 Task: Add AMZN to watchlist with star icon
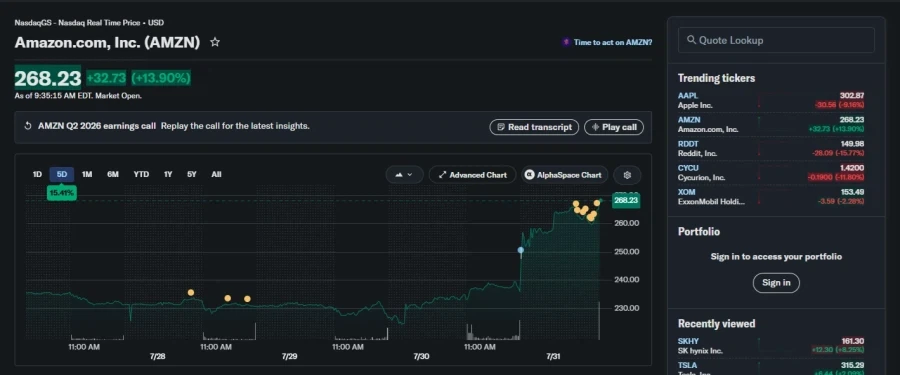pyautogui.click(x=215, y=42)
